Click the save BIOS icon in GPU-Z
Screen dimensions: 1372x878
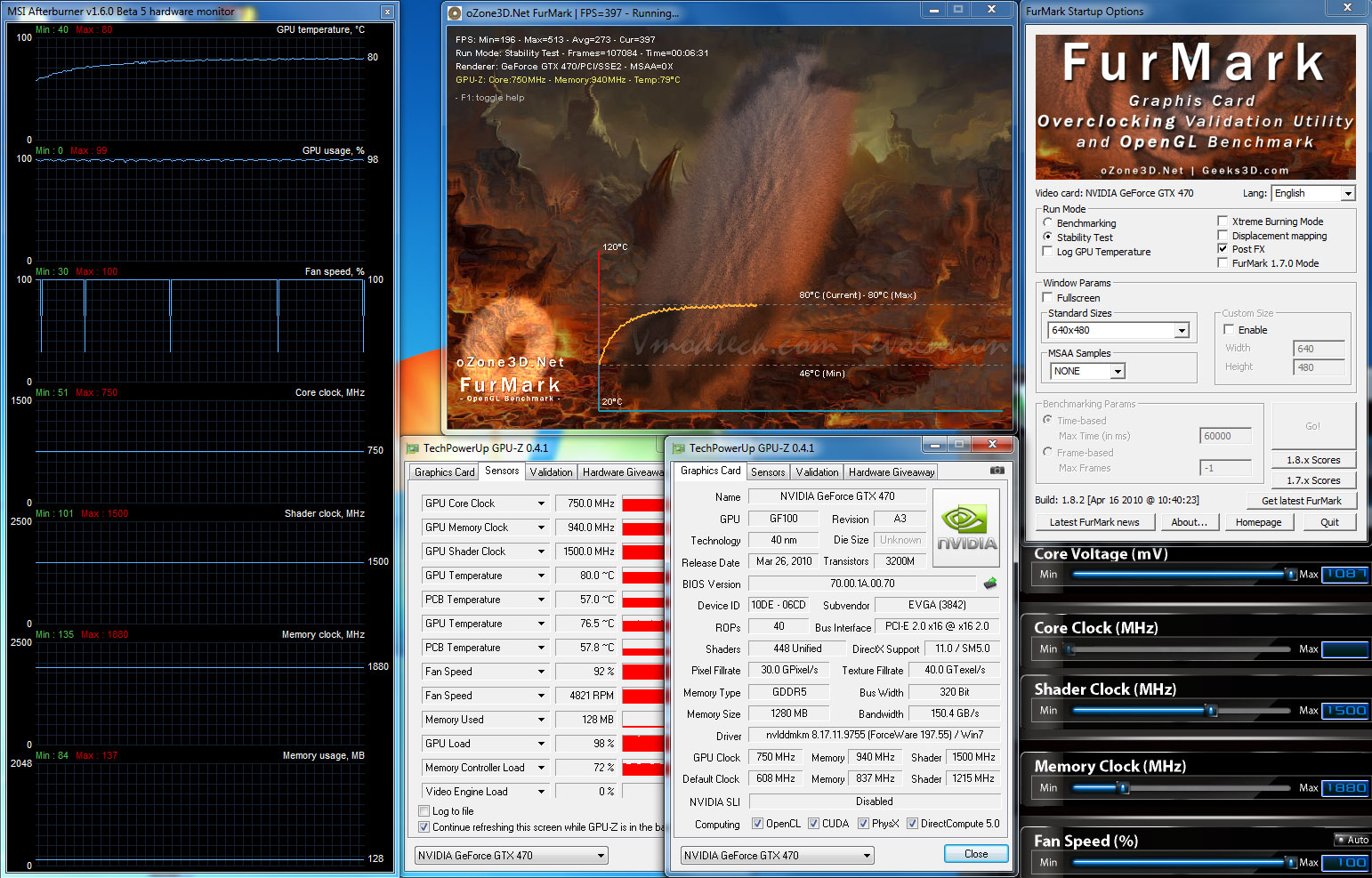coord(990,584)
